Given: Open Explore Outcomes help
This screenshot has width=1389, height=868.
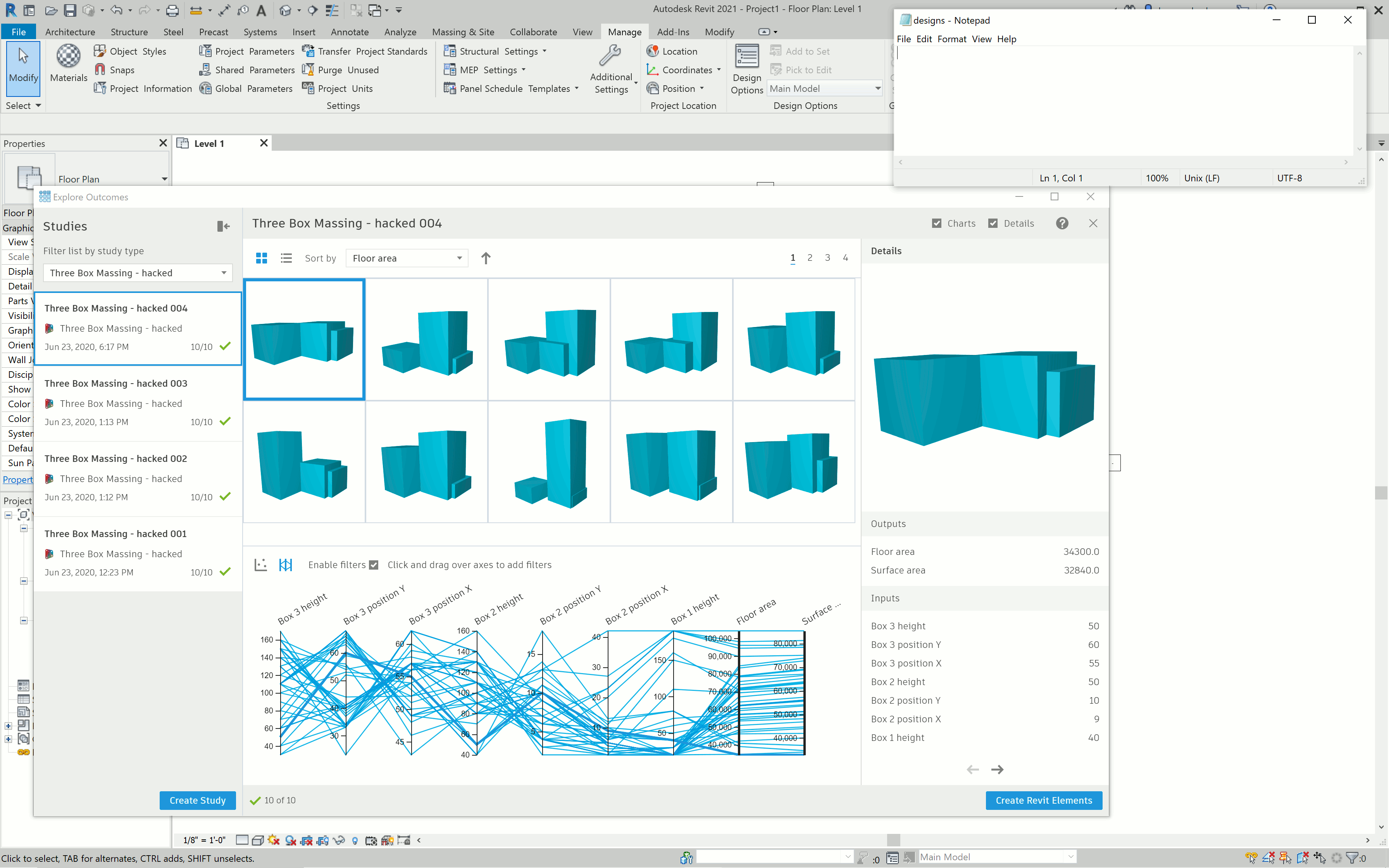Looking at the screenshot, I should 1062,223.
